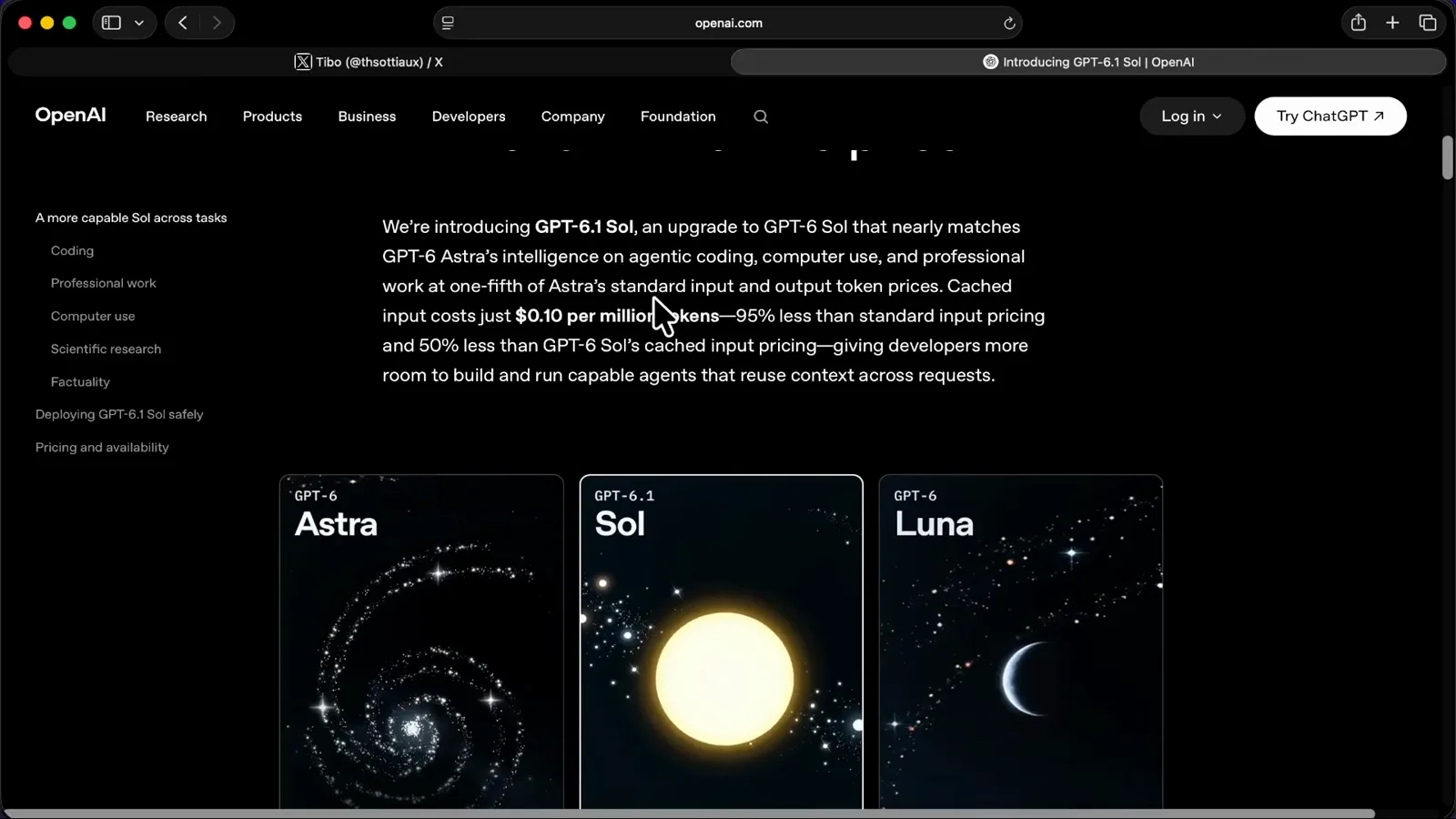Click the X logo on the Tibo tab

click(303, 62)
